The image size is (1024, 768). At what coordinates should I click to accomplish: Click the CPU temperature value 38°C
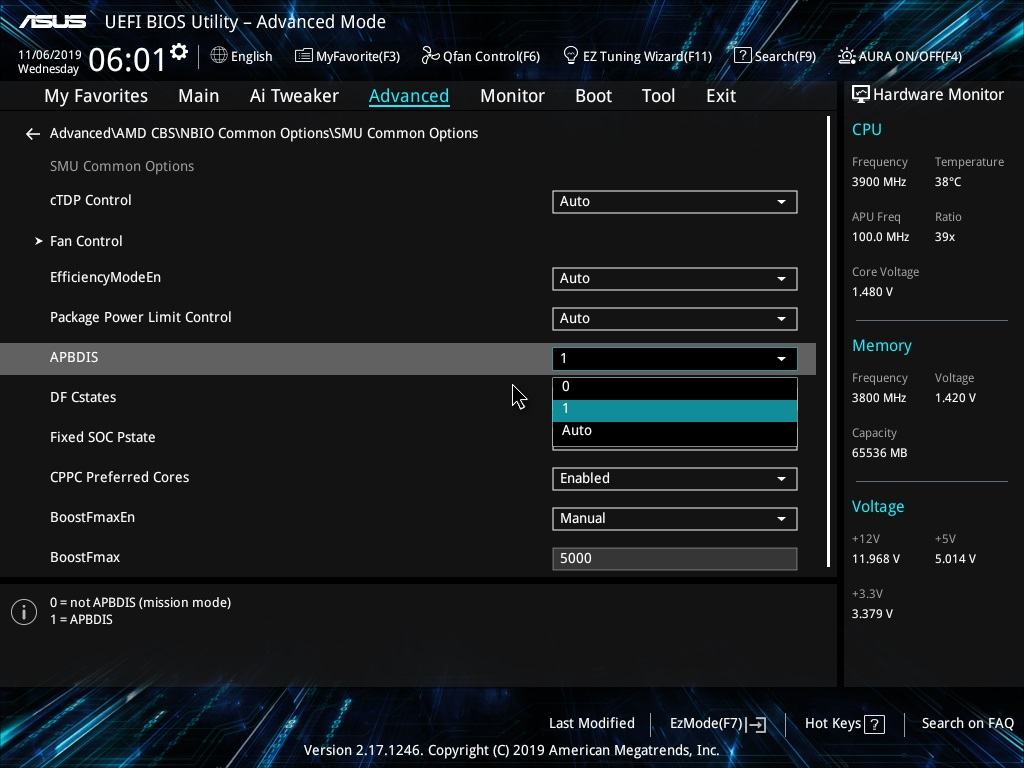tap(948, 182)
